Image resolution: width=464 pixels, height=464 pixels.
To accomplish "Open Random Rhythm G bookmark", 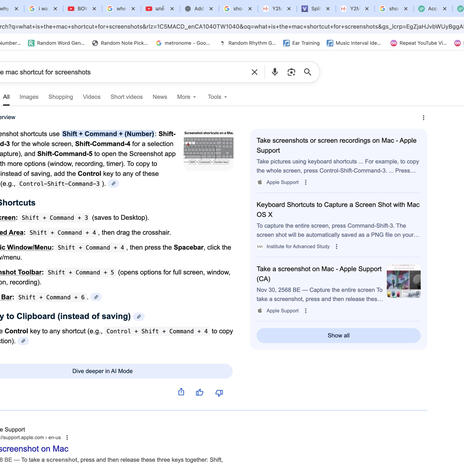I will [247, 43].
